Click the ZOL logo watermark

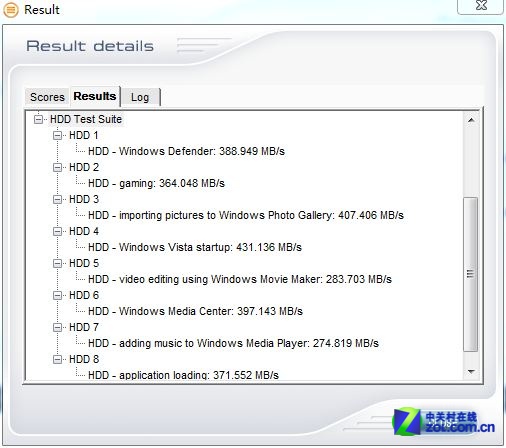(x=444, y=422)
